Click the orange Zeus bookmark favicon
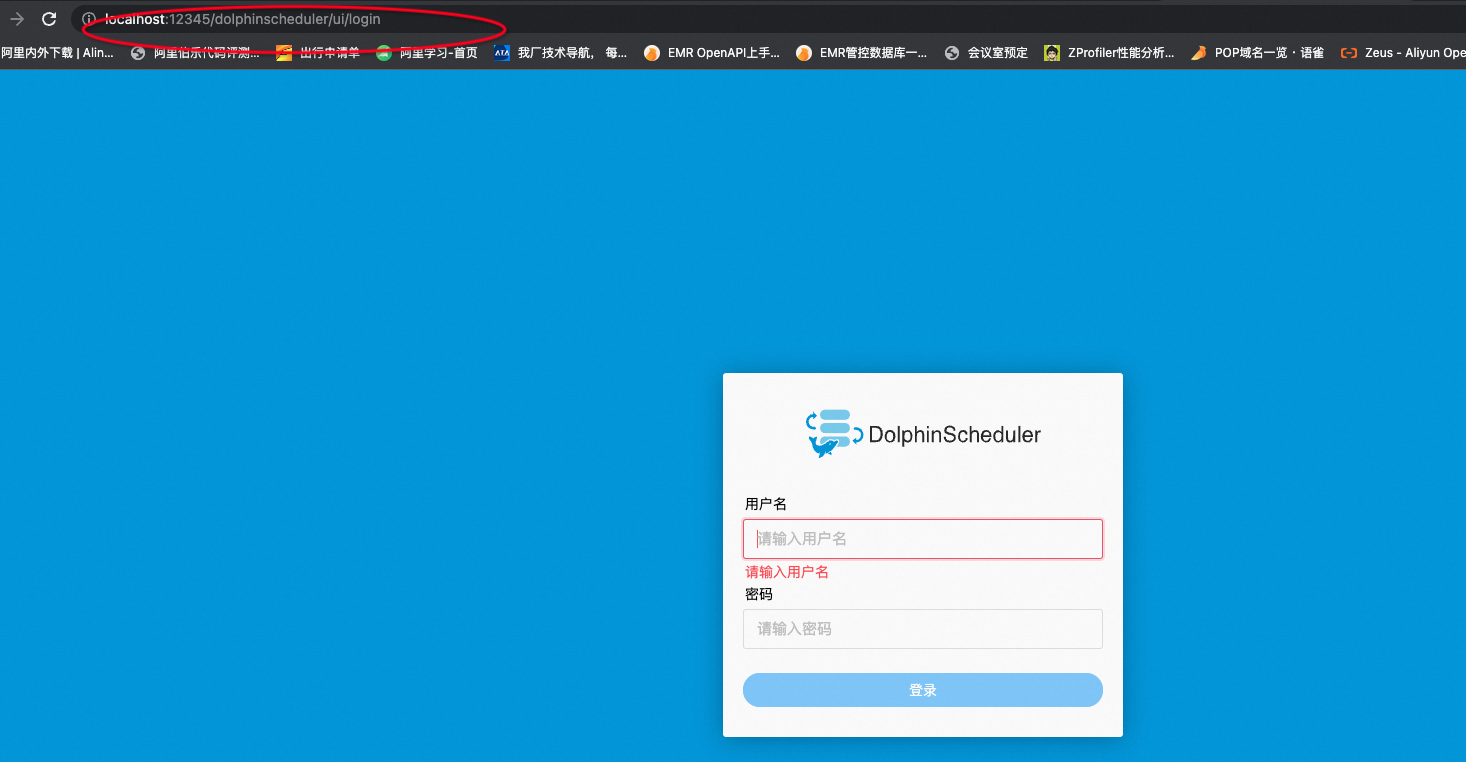Viewport: 1466px width, 762px height. pos(1348,52)
